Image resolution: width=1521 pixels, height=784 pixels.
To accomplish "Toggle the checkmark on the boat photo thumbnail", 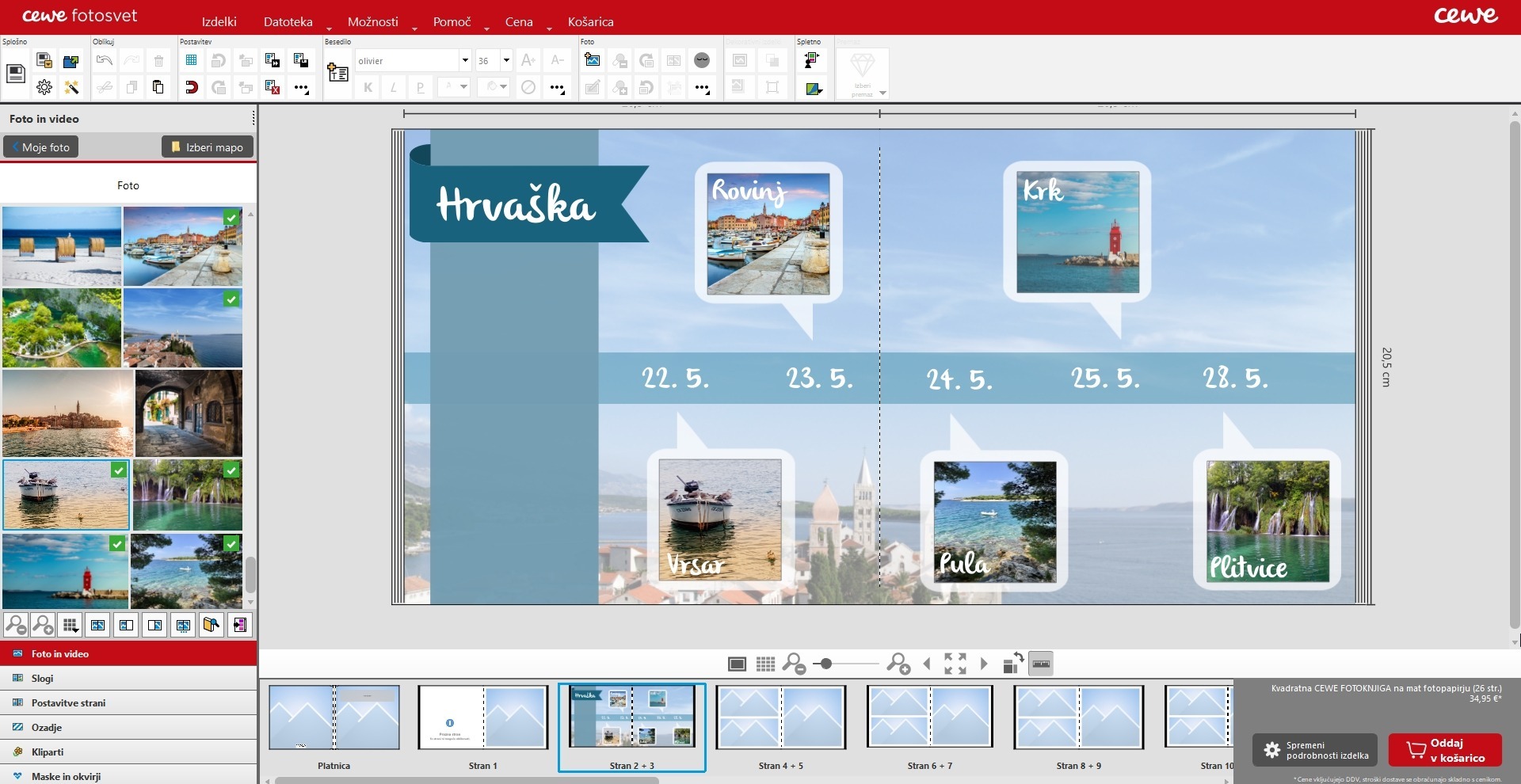I will [119, 470].
